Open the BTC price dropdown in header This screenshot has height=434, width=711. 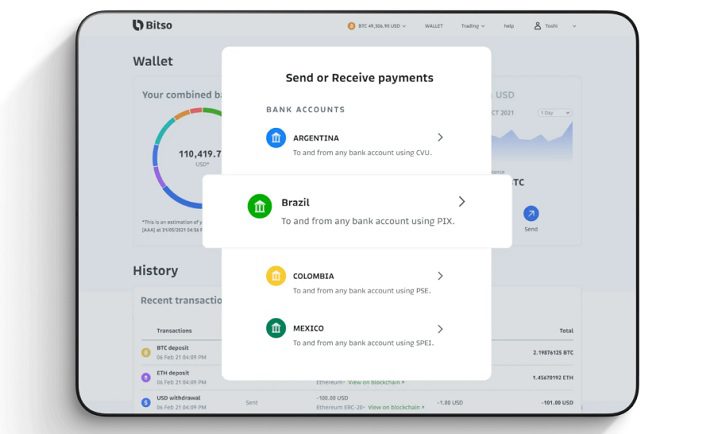click(x=377, y=26)
